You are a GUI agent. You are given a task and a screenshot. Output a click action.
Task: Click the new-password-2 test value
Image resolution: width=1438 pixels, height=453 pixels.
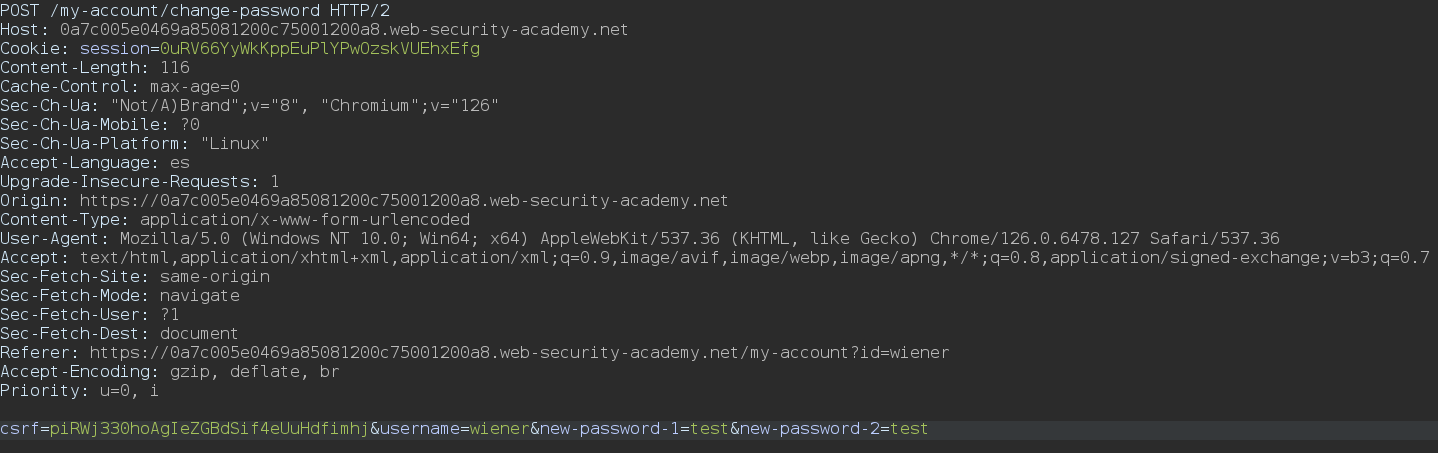click(x=909, y=429)
